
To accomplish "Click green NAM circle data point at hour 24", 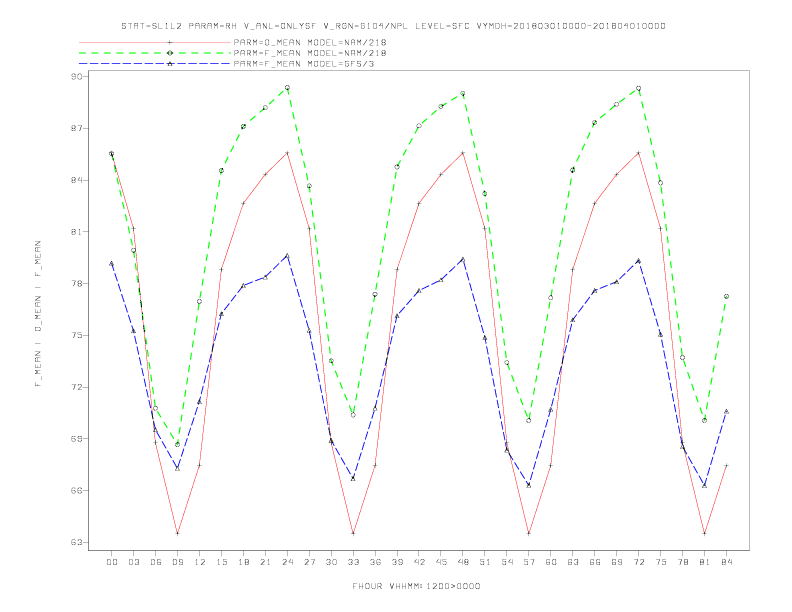I will (287, 88).
